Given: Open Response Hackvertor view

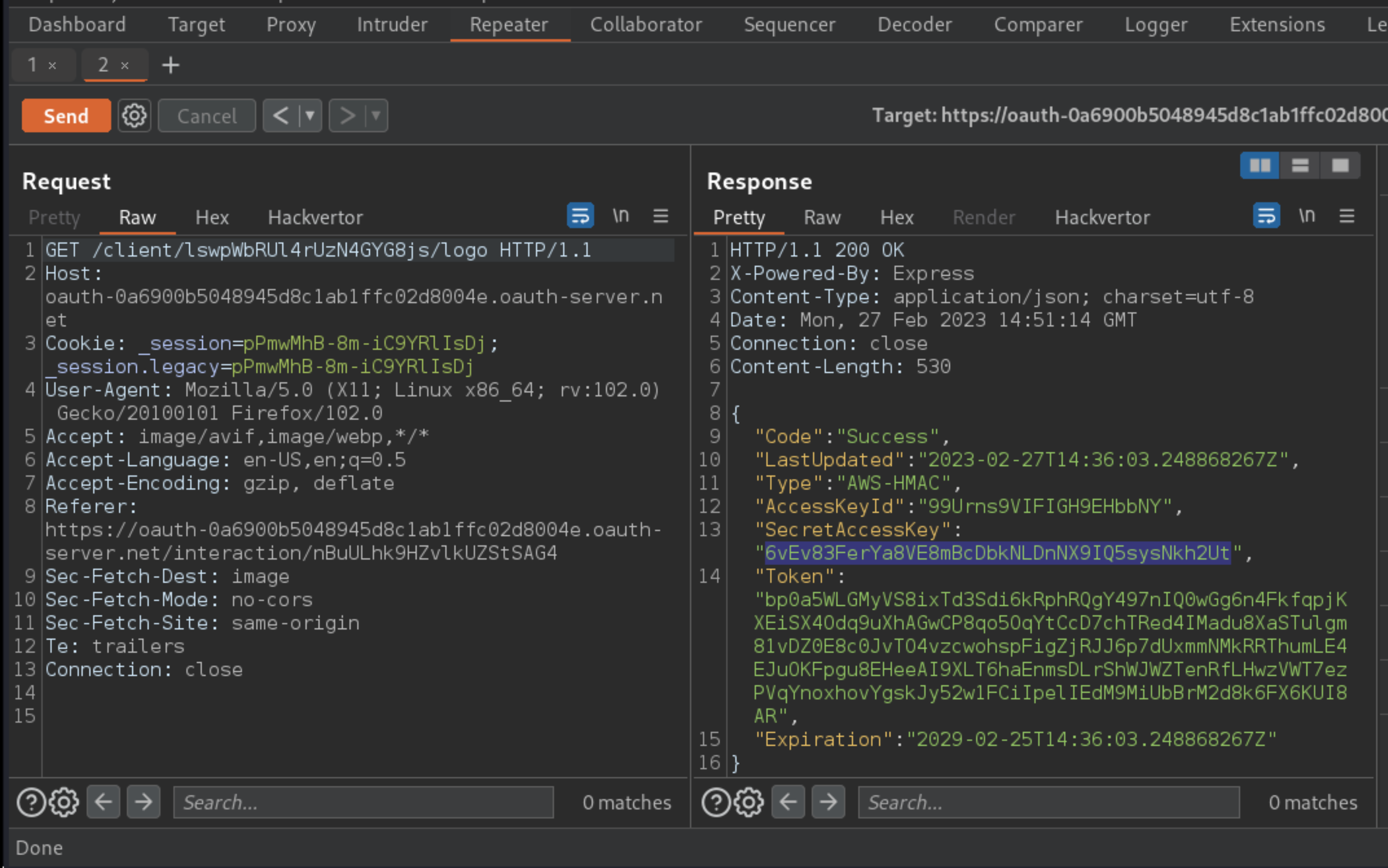Looking at the screenshot, I should click(x=1102, y=218).
